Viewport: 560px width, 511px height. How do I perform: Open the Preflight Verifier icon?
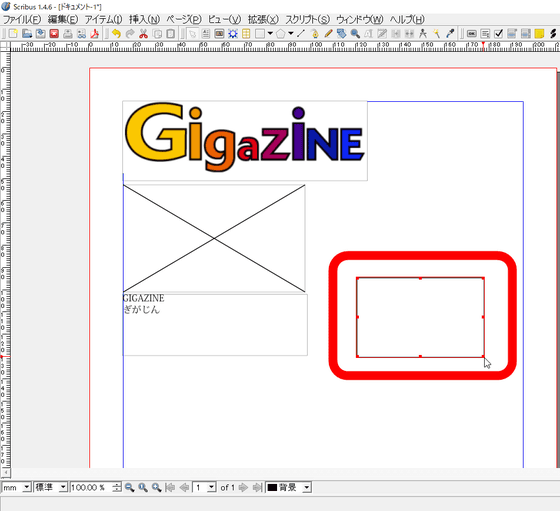click(81, 34)
